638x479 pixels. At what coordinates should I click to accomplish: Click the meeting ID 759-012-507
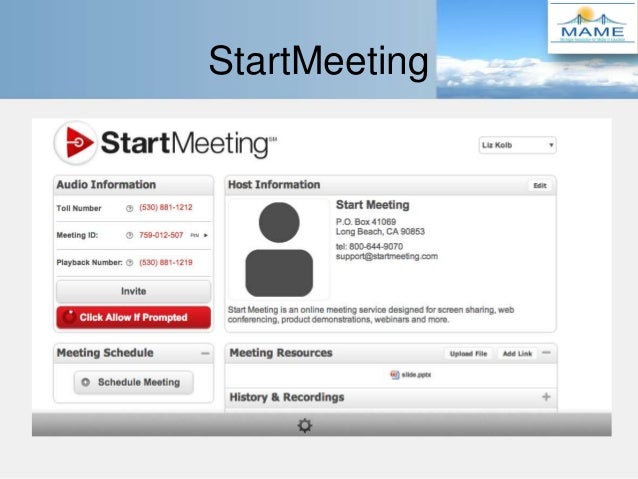161,235
